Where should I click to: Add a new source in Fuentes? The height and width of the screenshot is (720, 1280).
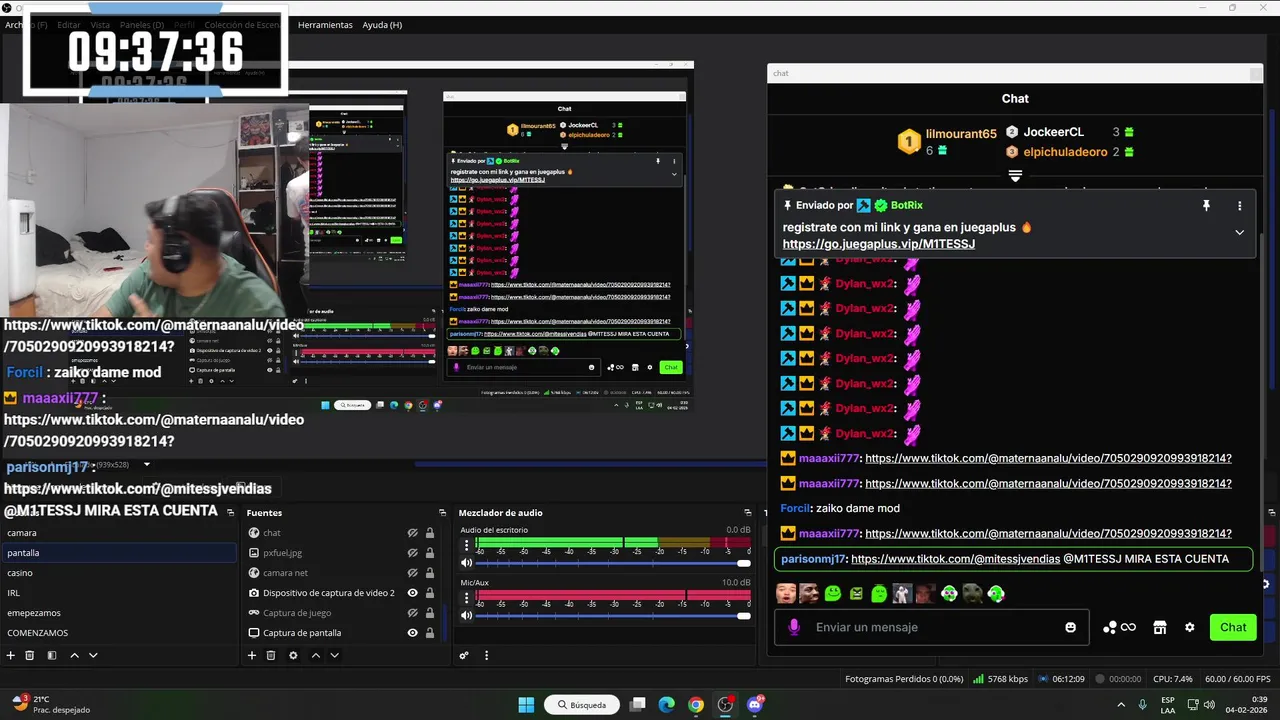(252, 655)
